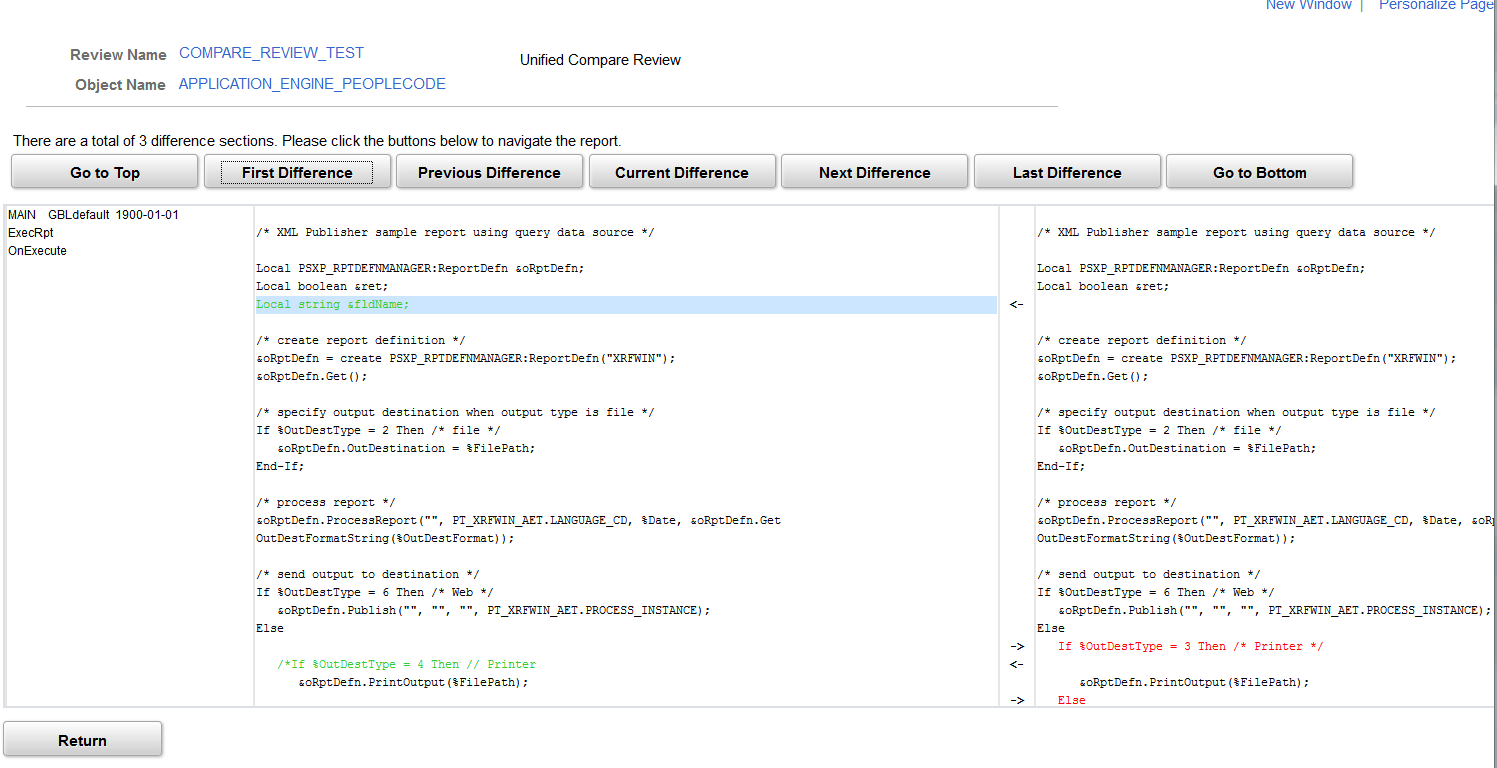Click the Return button

click(82, 739)
